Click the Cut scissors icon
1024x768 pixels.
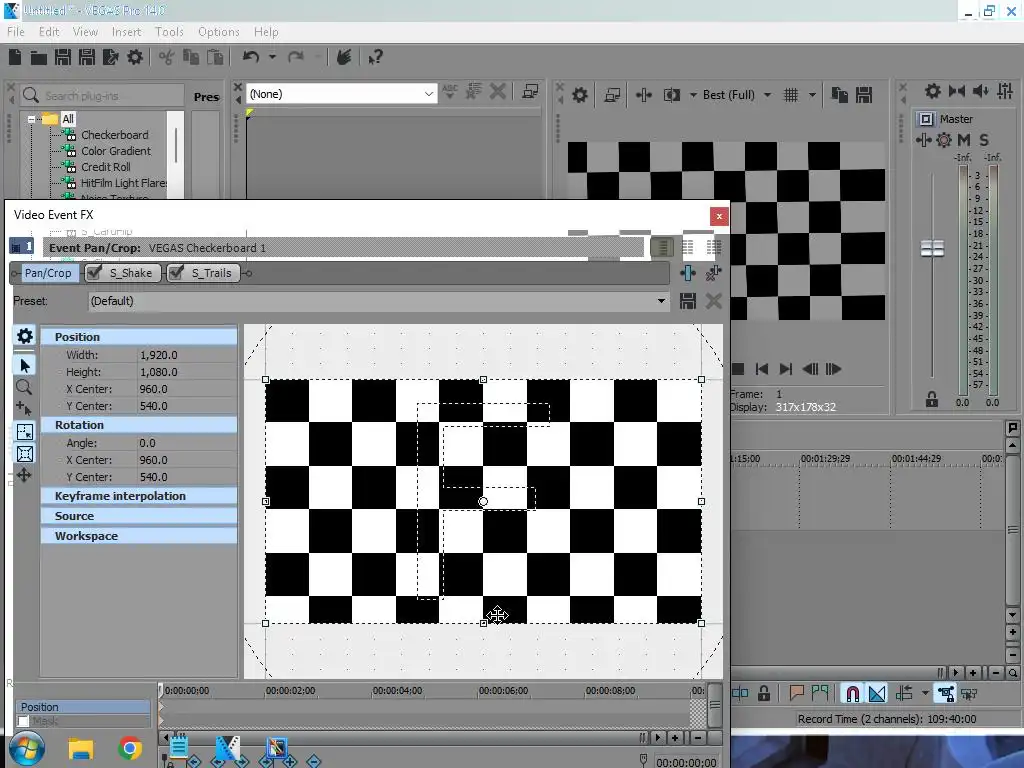pyautogui.click(x=167, y=57)
